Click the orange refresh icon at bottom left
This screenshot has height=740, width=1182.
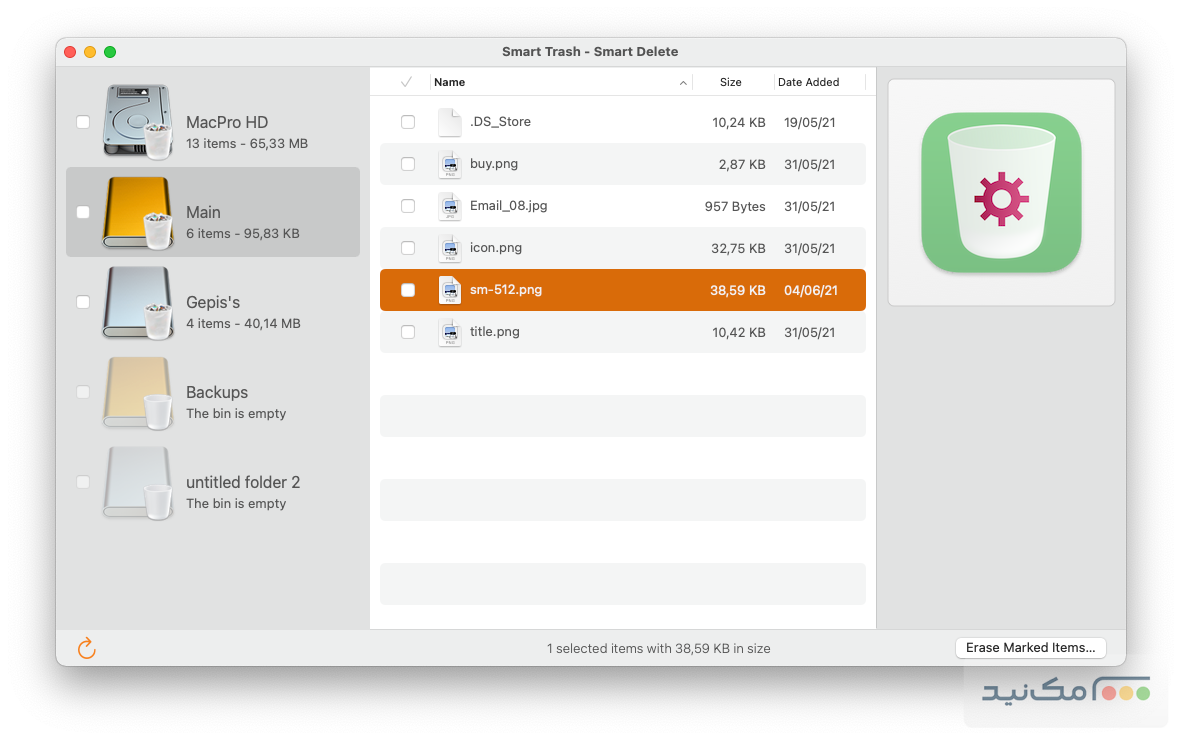tap(86, 648)
